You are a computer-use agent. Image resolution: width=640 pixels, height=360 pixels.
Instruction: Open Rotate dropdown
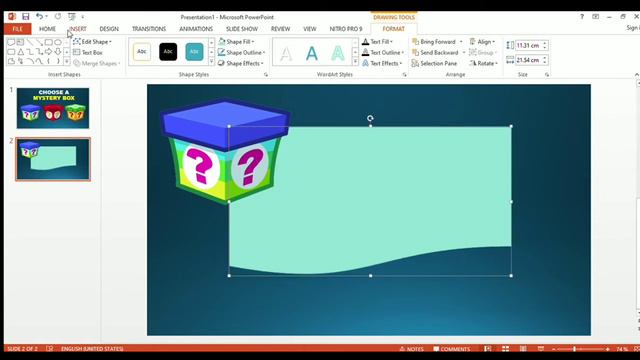tap(484, 63)
